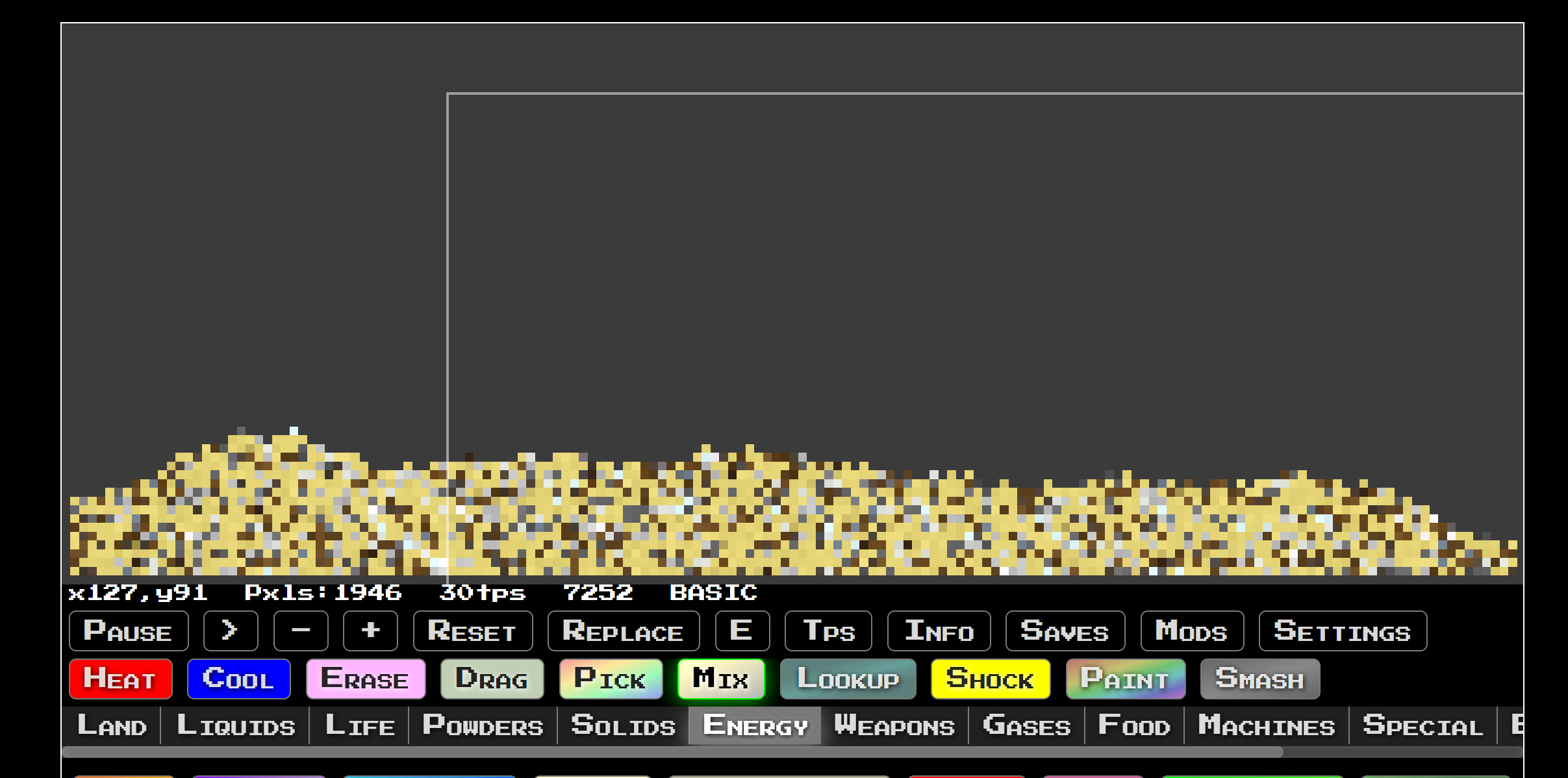
Task: Decrease brush size with minus button
Action: click(x=300, y=631)
